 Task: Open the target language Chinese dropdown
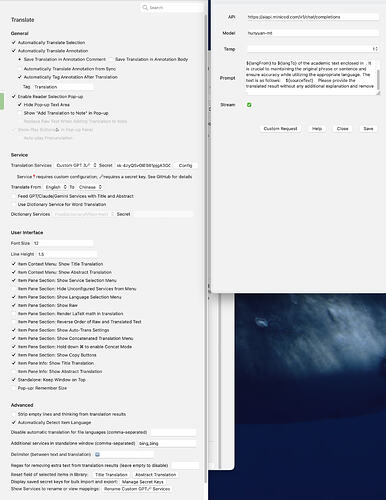(90, 187)
